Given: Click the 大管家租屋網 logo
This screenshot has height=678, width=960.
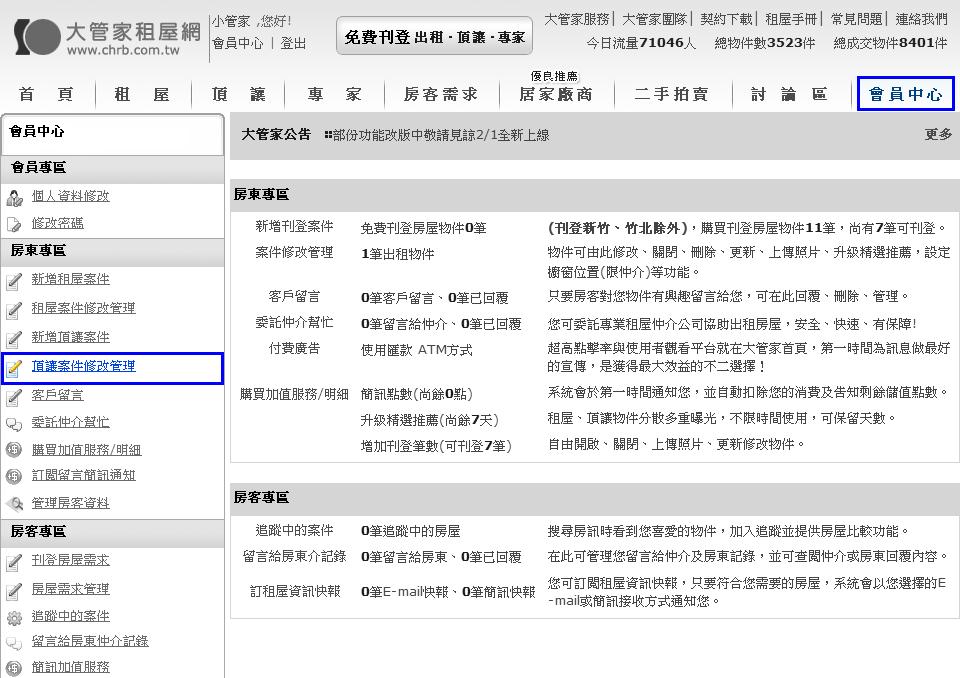Looking at the screenshot, I should [108, 38].
